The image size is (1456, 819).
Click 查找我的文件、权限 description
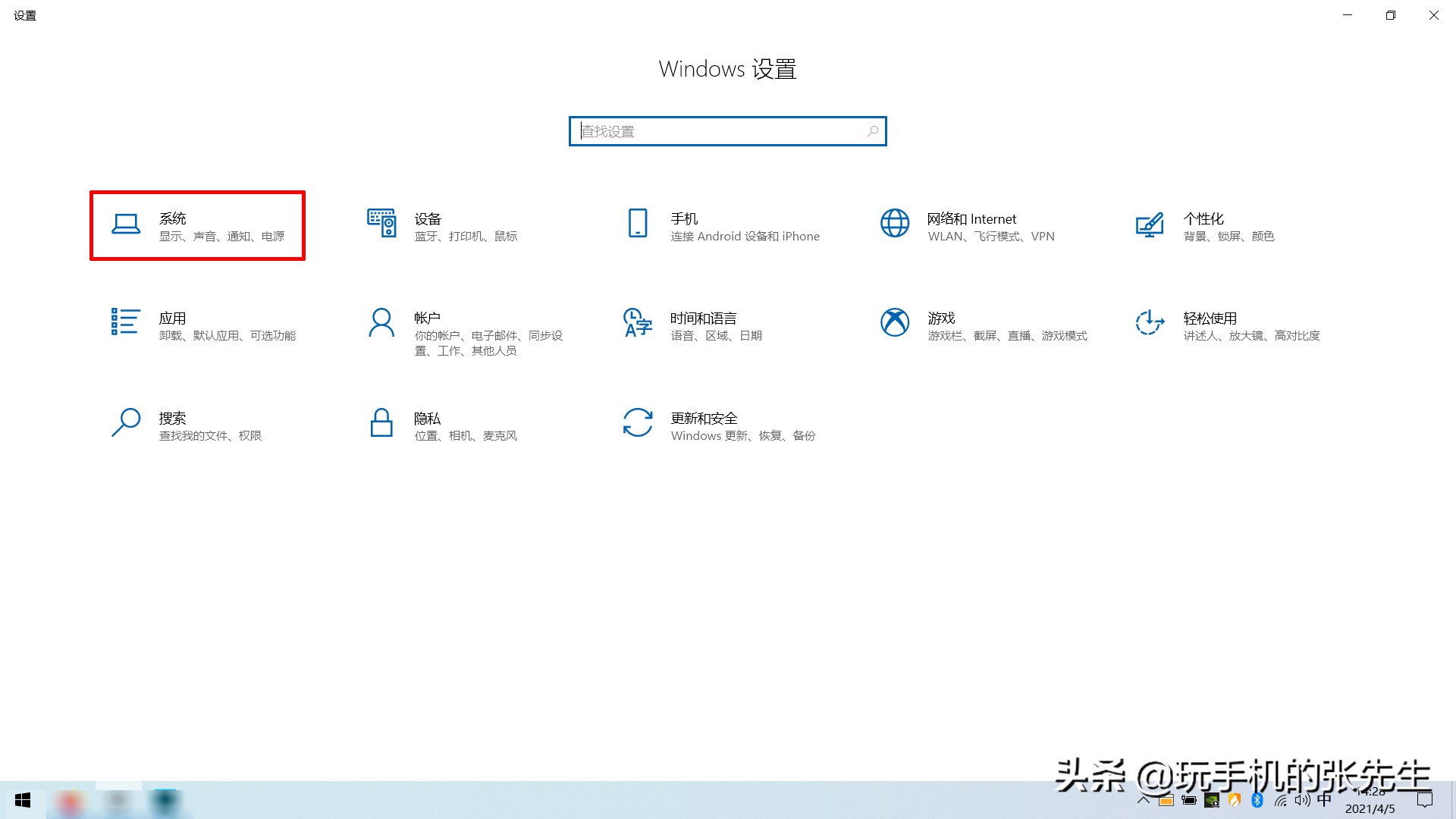click(x=210, y=436)
